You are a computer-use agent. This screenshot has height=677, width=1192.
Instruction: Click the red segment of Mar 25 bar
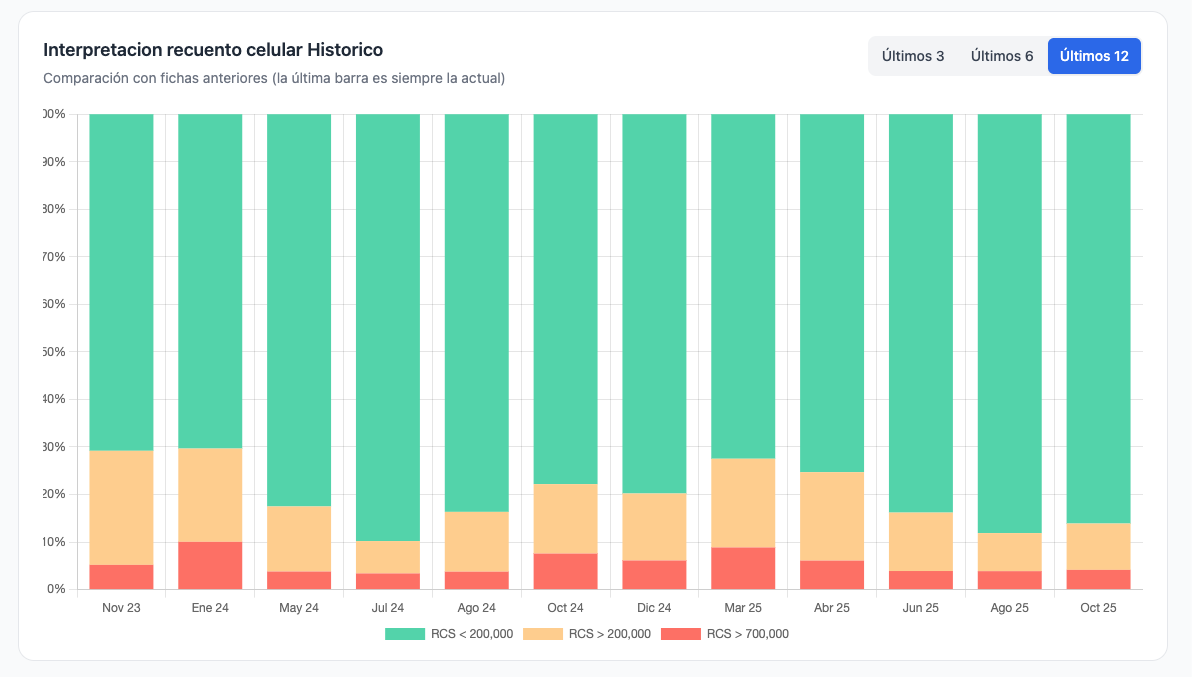(x=743, y=568)
